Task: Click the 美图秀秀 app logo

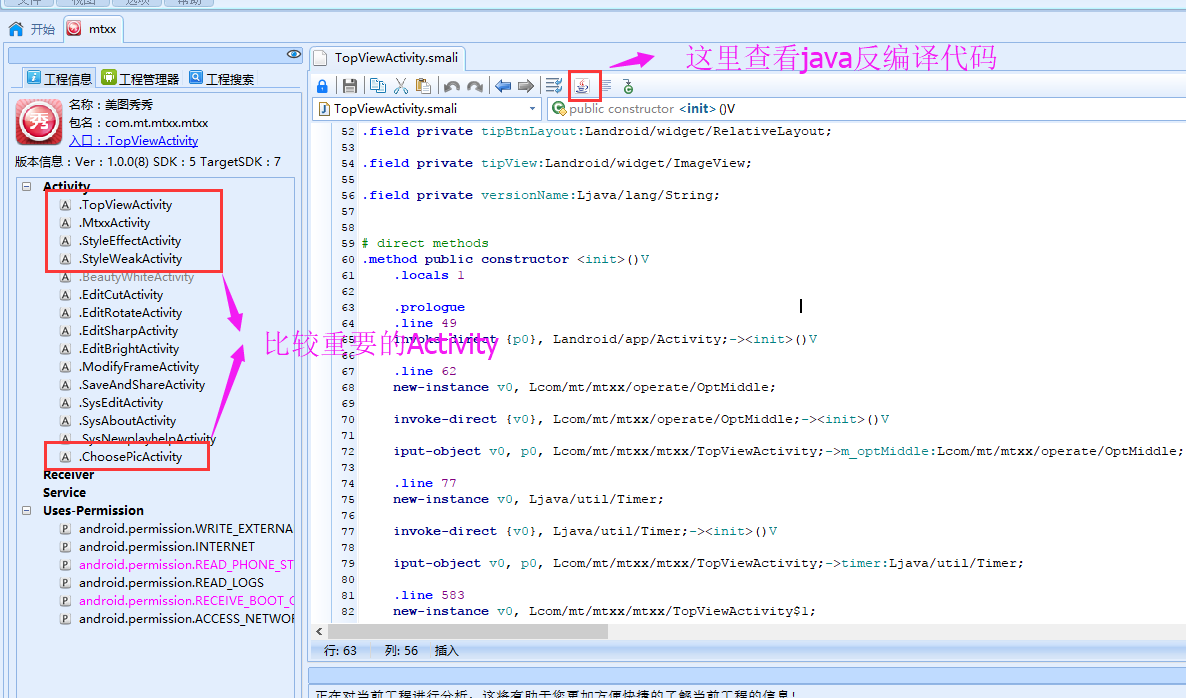Action: pos(39,122)
